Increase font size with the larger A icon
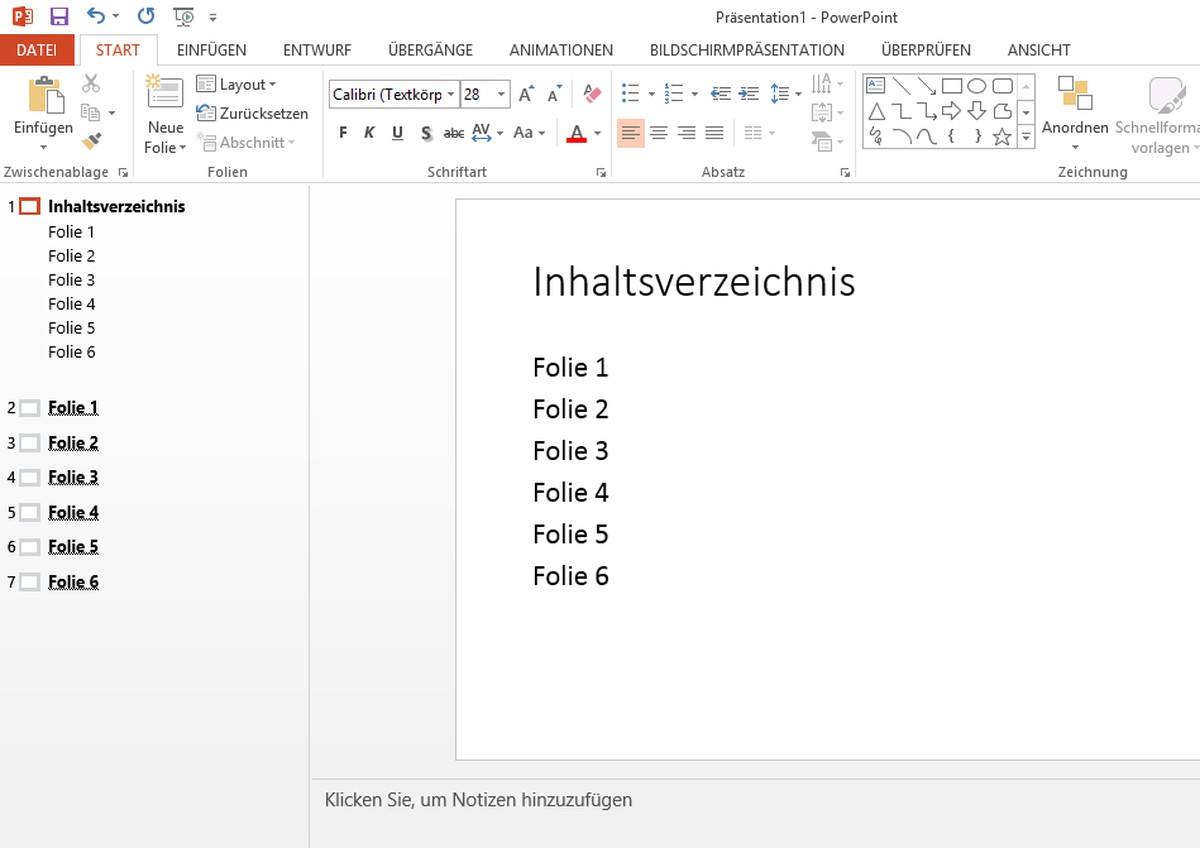This screenshot has height=848, width=1200. [x=526, y=94]
